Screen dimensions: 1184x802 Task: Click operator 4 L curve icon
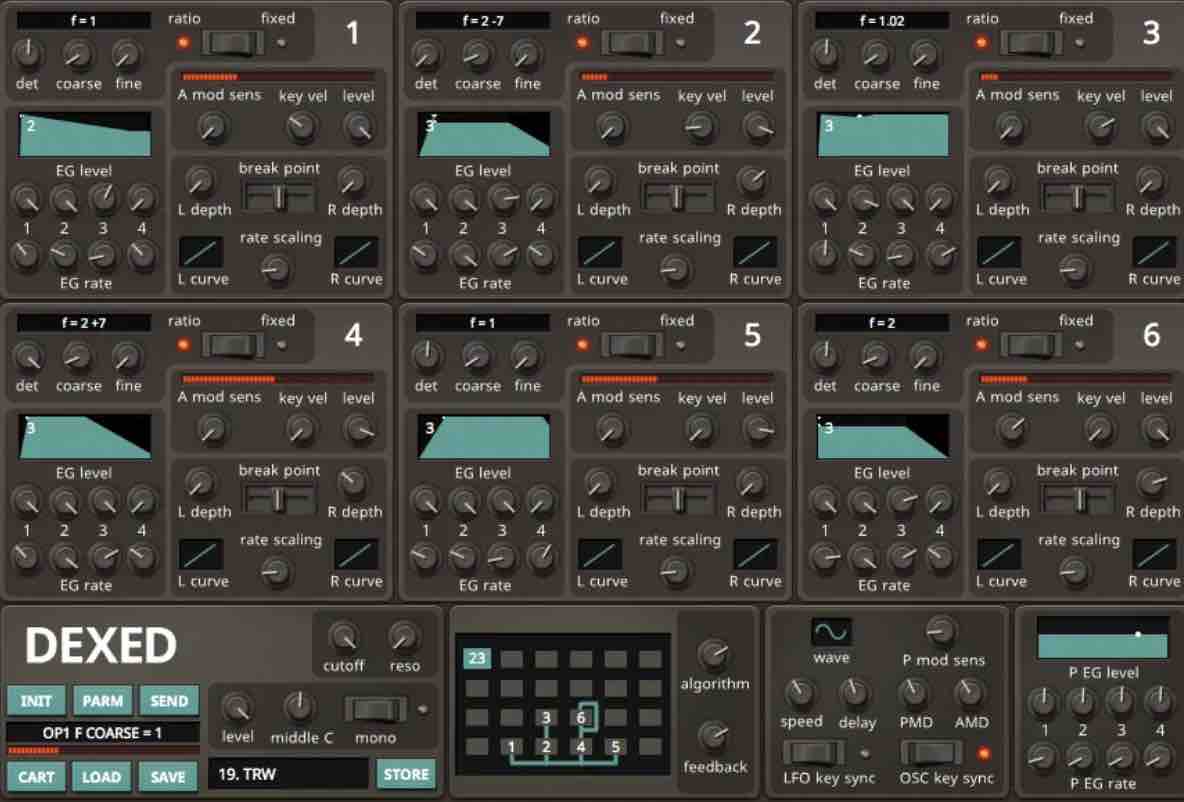tap(201, 554)
